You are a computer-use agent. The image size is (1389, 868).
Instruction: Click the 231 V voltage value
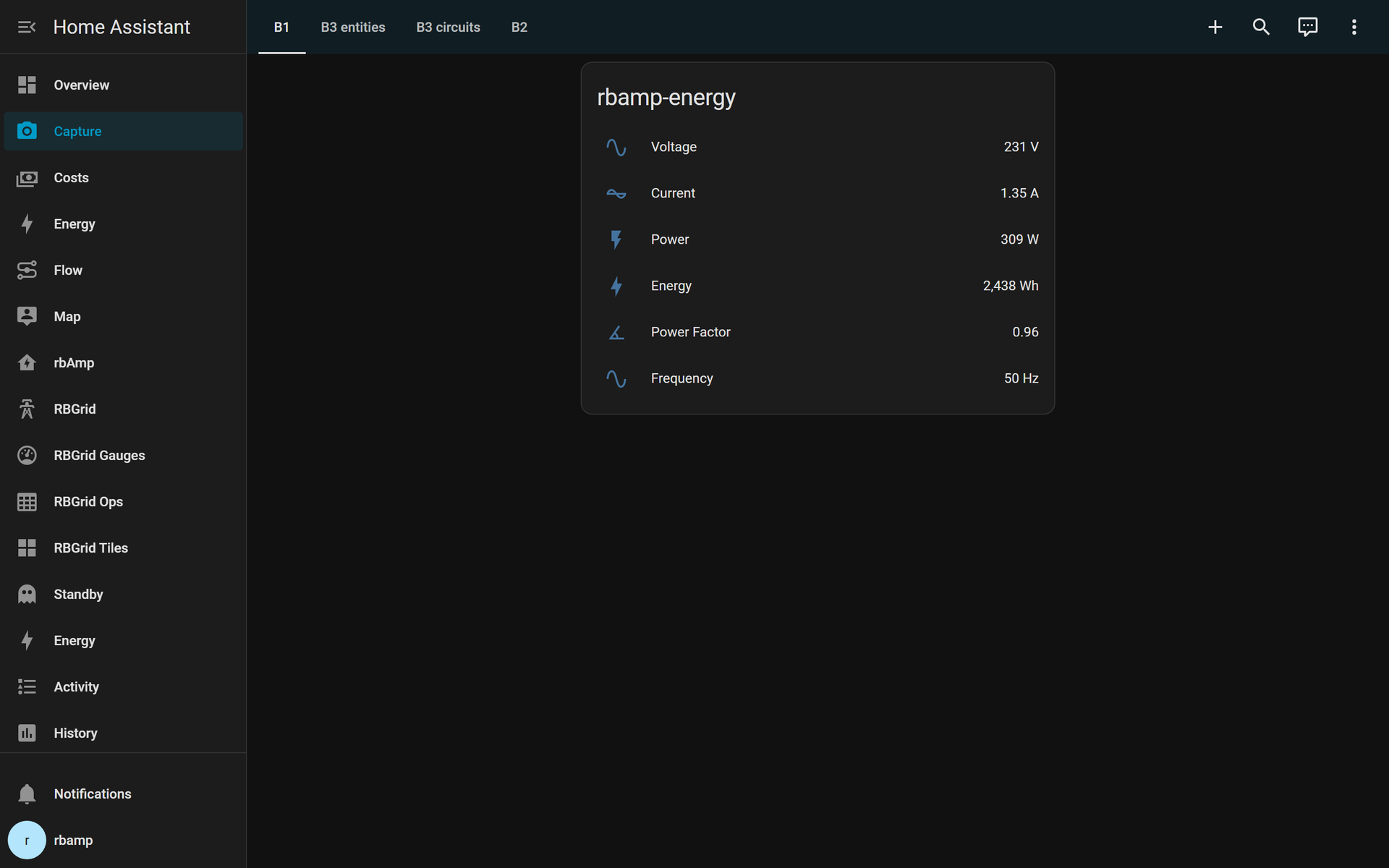coord(1021,147)
